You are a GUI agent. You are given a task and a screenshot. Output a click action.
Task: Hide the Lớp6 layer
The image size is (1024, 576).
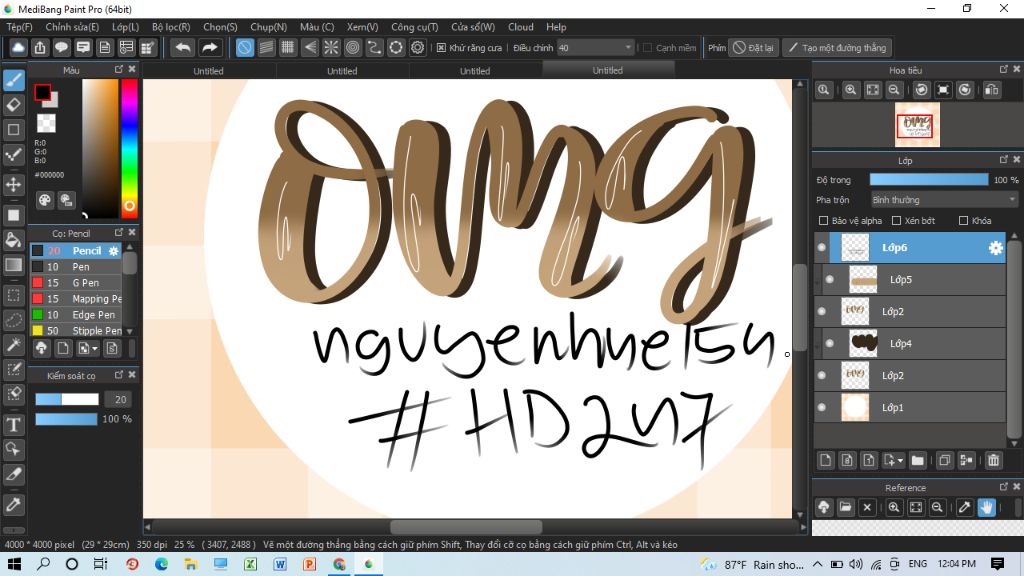click(822, 248)
